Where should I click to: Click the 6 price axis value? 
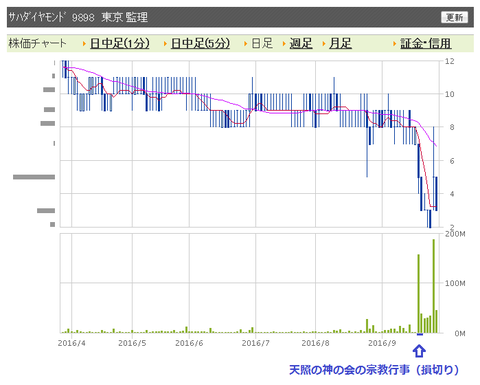tap(452, 161)
